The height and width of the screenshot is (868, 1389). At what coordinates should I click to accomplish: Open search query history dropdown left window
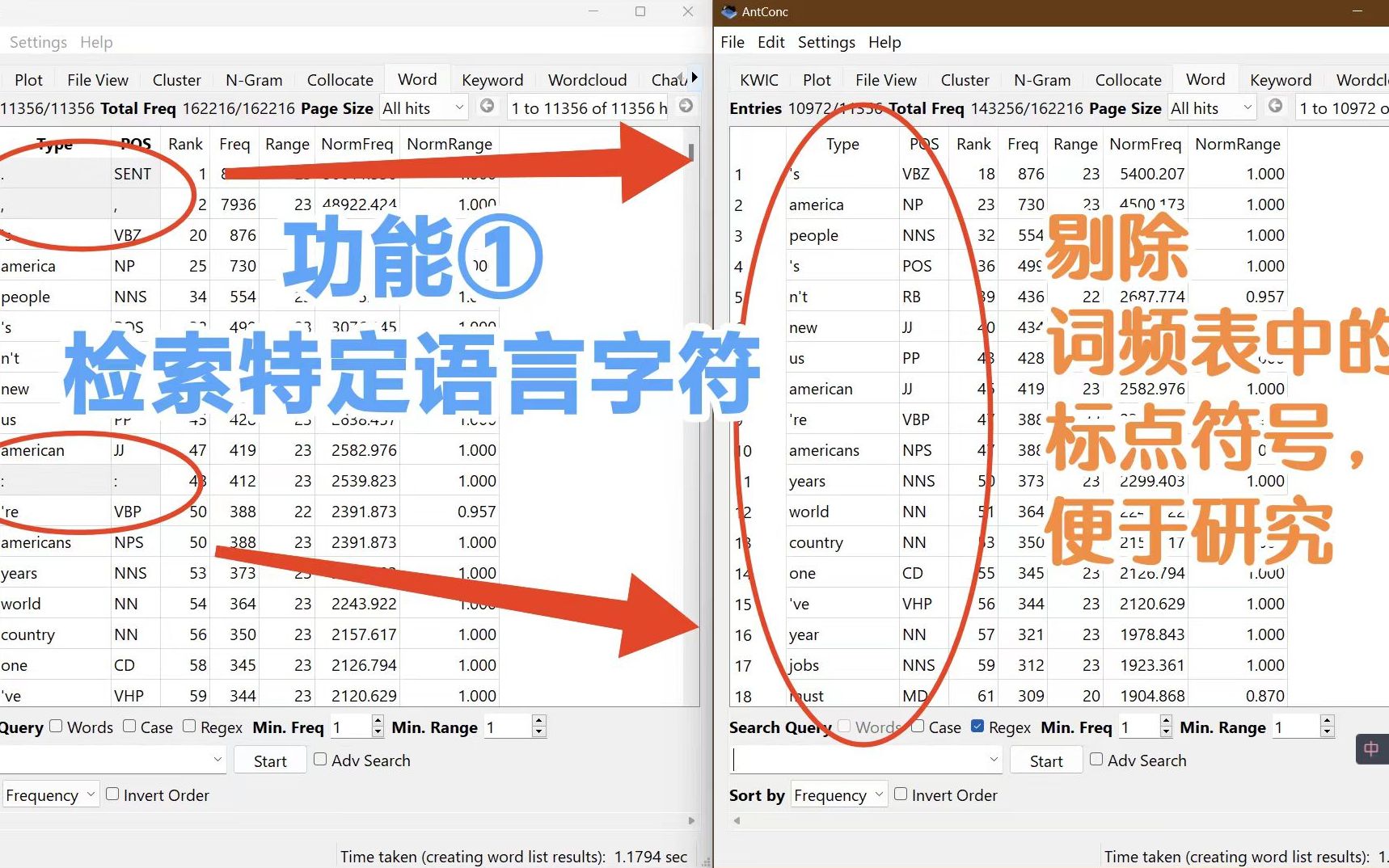[217, 760]
